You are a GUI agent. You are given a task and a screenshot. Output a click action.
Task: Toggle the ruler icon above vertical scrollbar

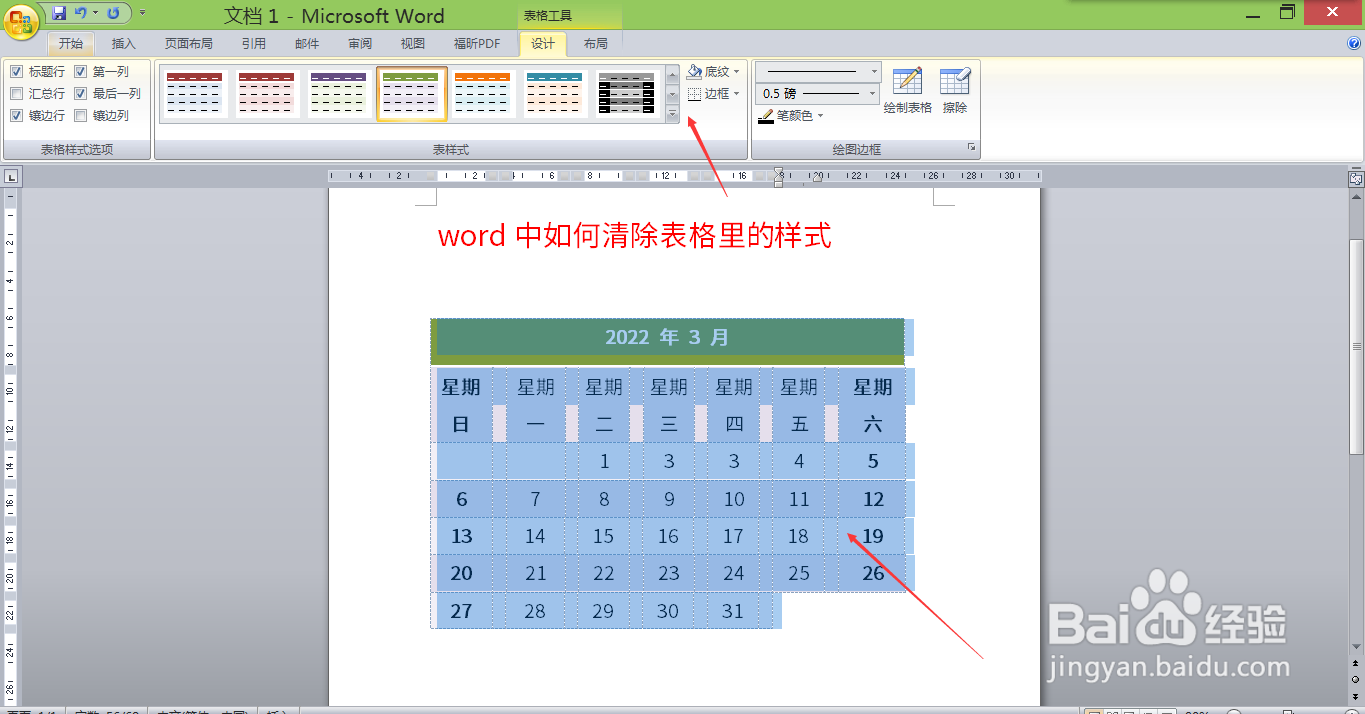point(1356,178)
